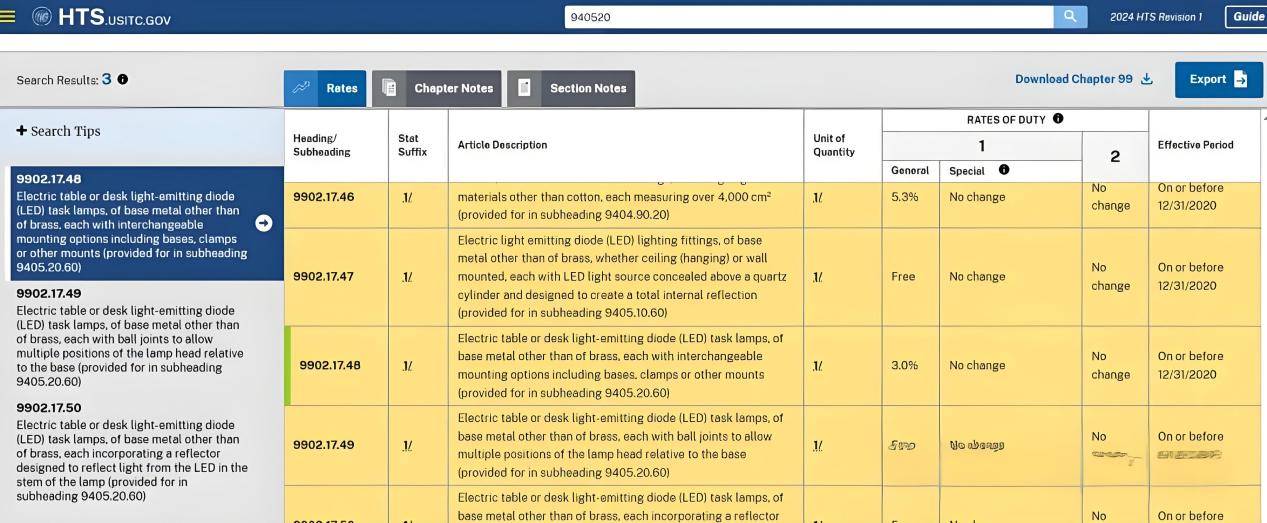
Task: Click Effective Period column header
Action: point(1195,145)
